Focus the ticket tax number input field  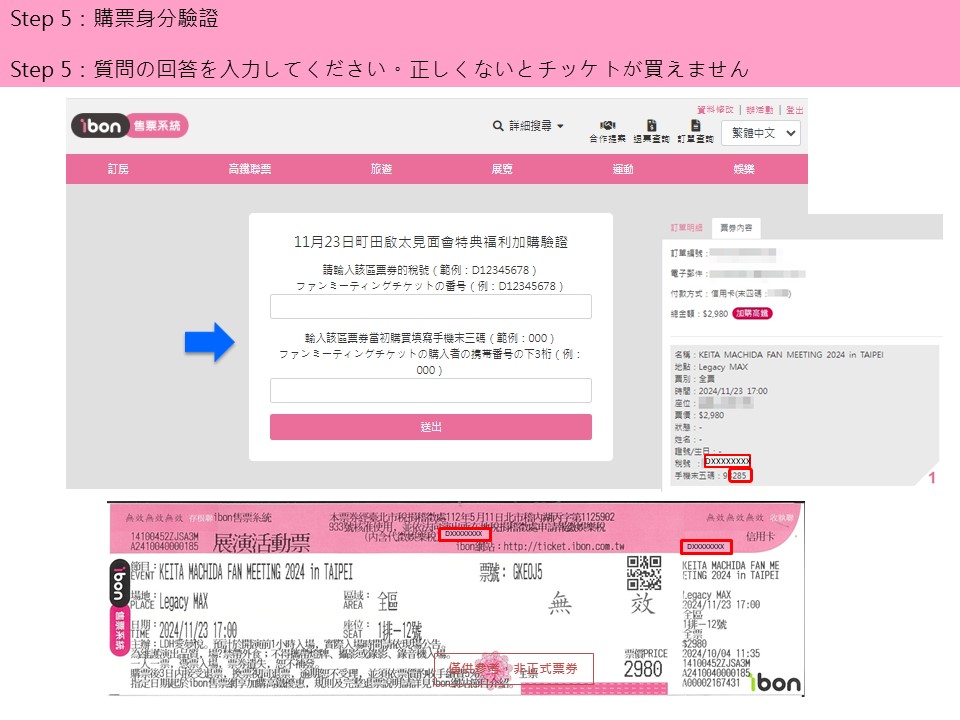pos(430,306)
